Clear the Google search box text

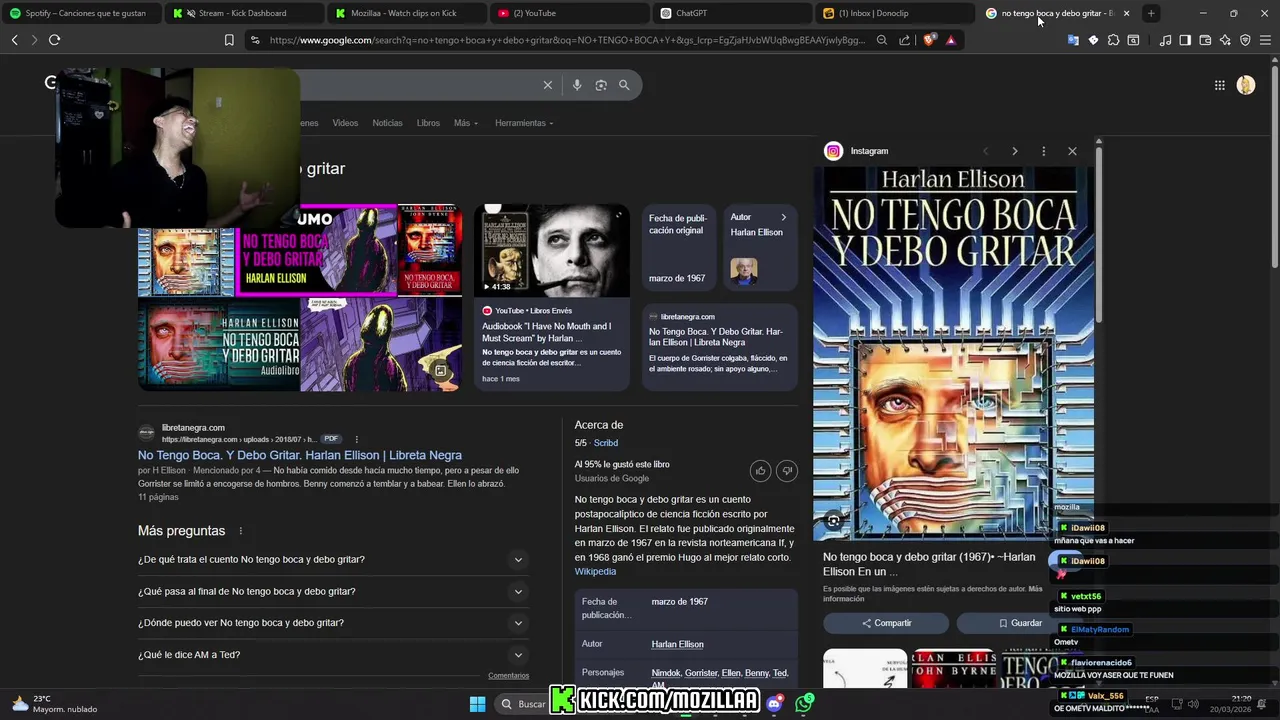pos(547,85)
